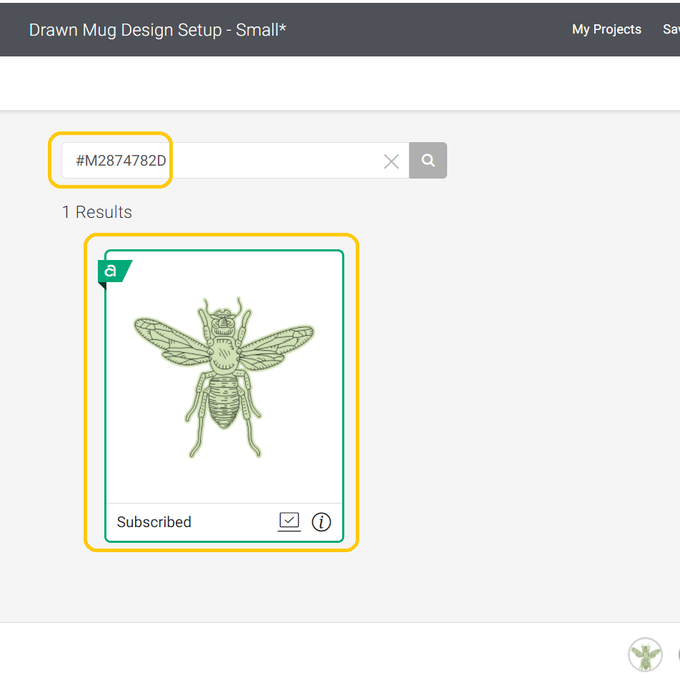Click the selected checkmark icon on card
The height and width of the screenshot is (680, 680).
(289, 522)
